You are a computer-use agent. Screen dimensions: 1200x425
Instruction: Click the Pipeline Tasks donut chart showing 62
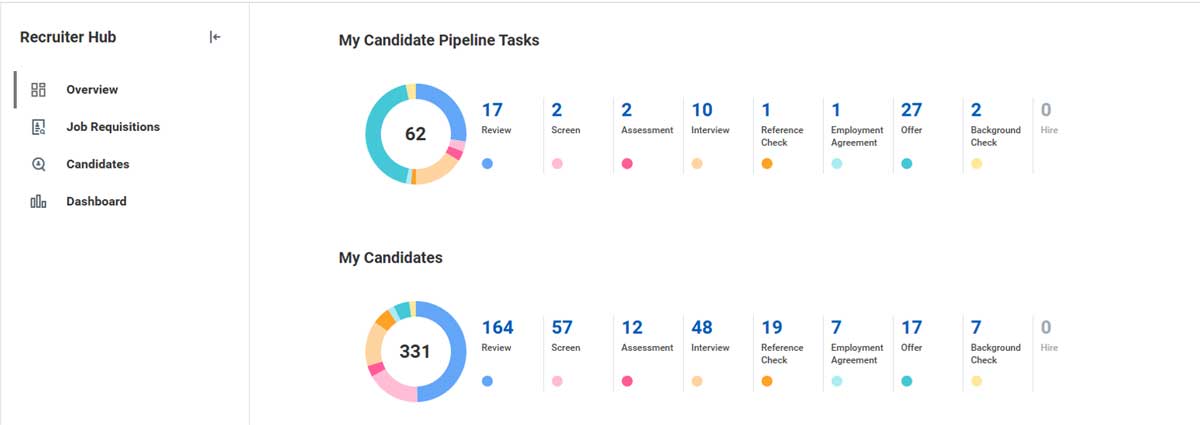[416, 134]
